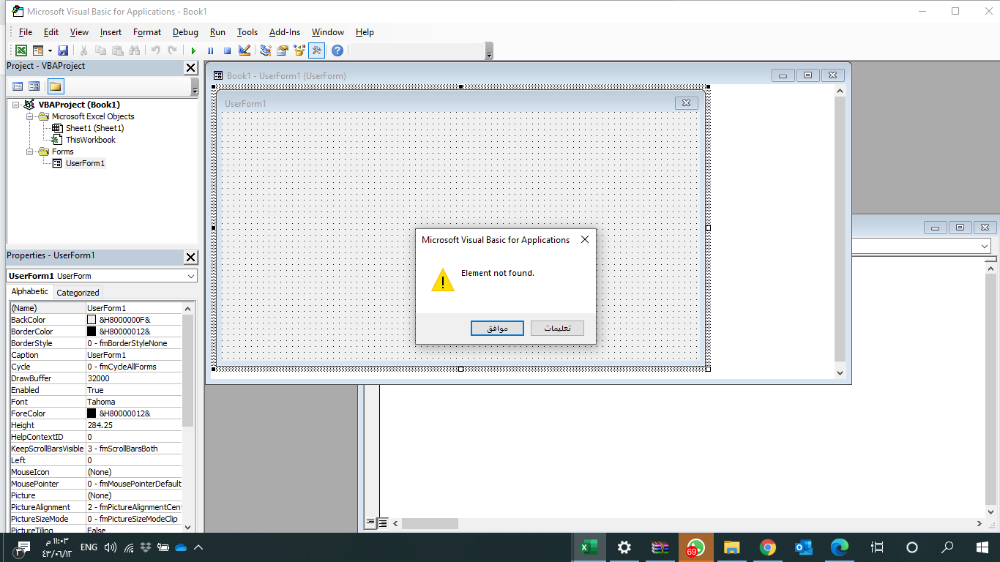Collapse the Forms folder node
This screenshot has height=562, width=1000.
[x=29, y=152]
